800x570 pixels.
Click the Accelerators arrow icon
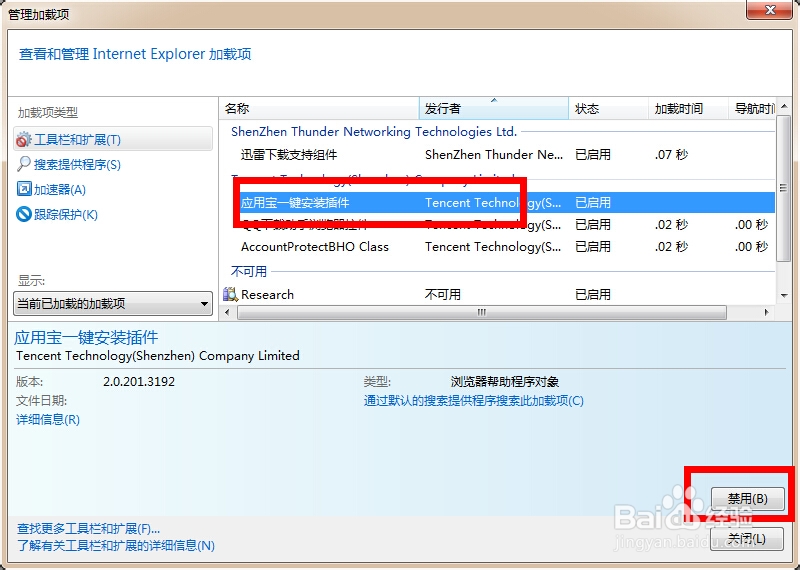pyautogui.click(x=23, y=189)
